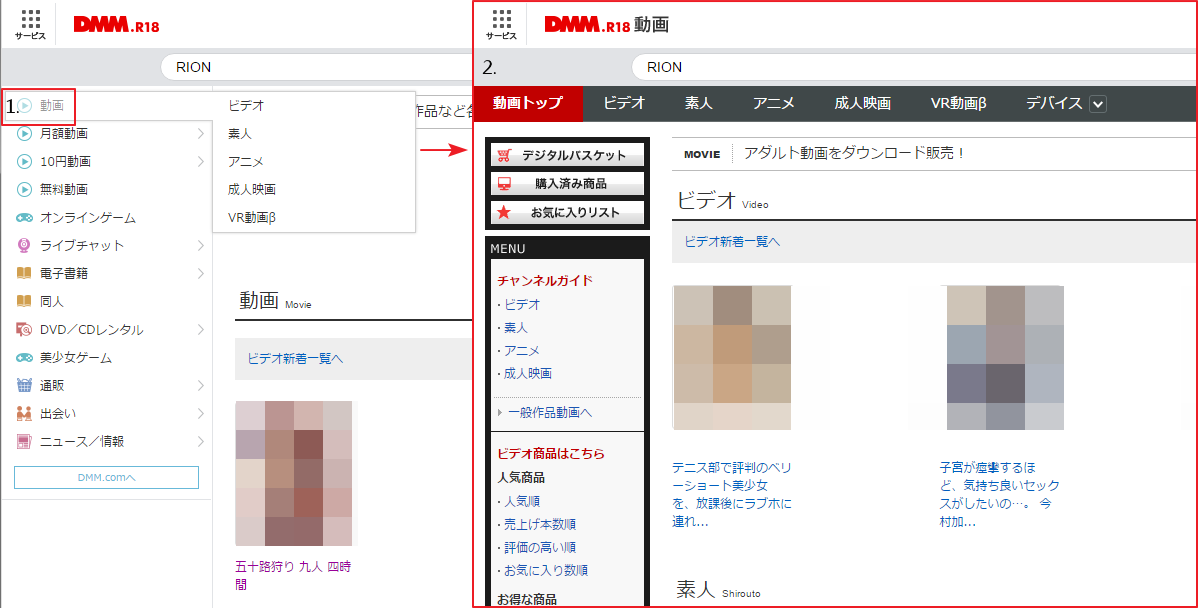
Task: Open the デバイス dropdown arrow in nav bar
Action: pos(1098,104)
